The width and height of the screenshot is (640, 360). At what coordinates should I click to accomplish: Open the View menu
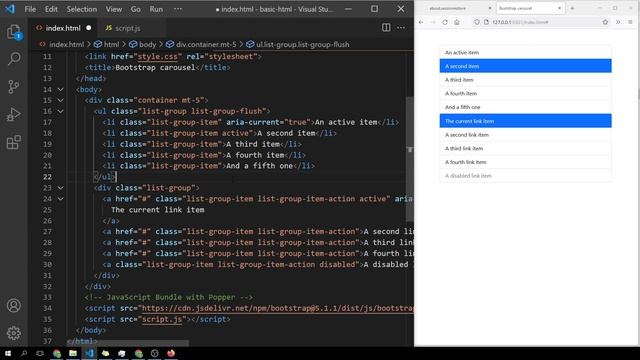coord(114,9)
